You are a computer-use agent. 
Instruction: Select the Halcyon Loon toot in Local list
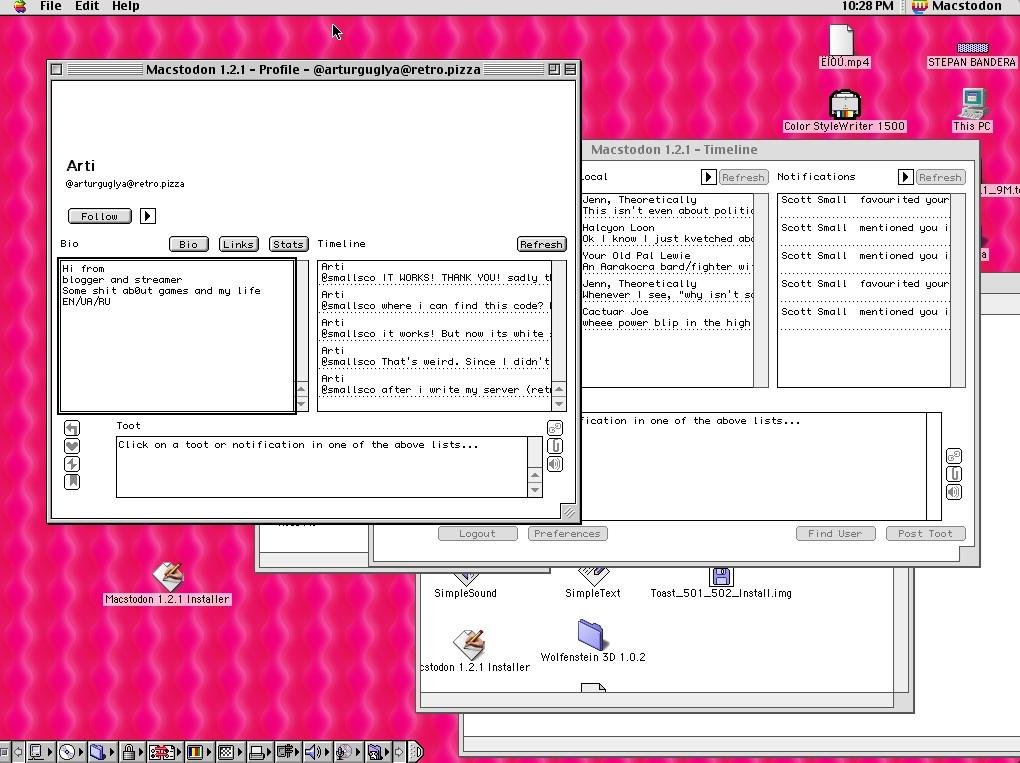tap(667, 233)
